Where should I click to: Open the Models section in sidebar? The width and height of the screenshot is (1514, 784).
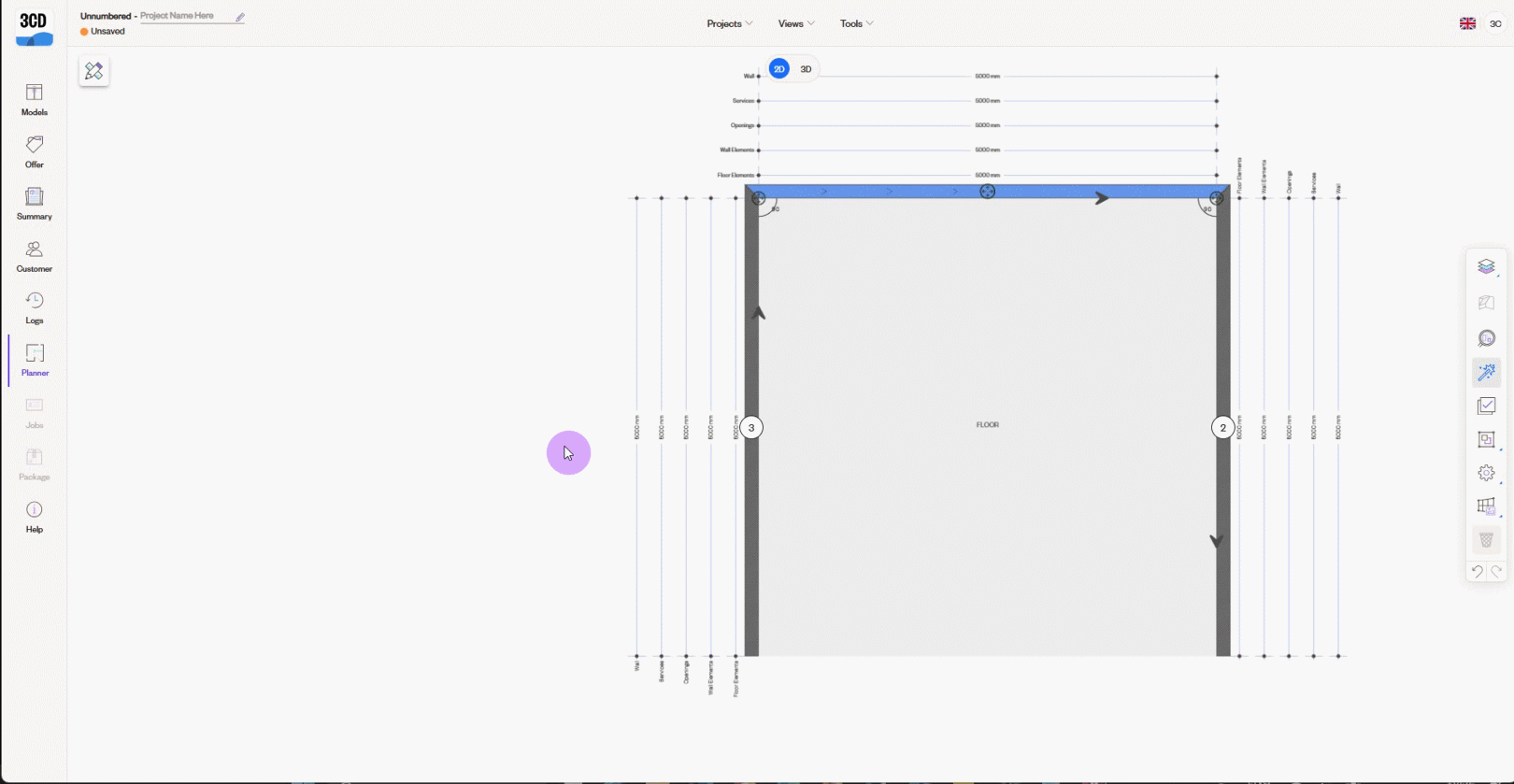click(x=35, y=99)
